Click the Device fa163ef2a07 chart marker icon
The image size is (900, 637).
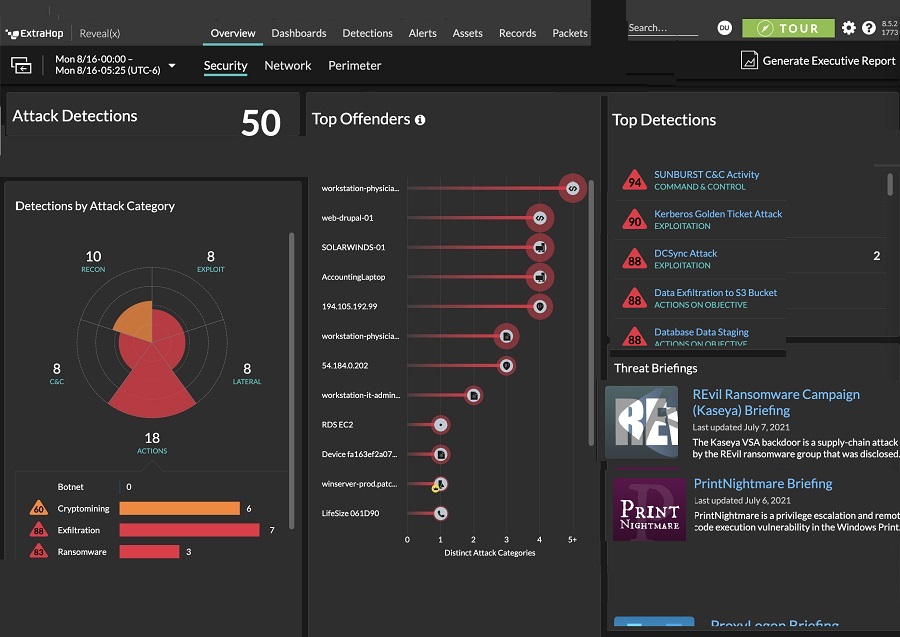pyautogui.click(x=440, y=455)
